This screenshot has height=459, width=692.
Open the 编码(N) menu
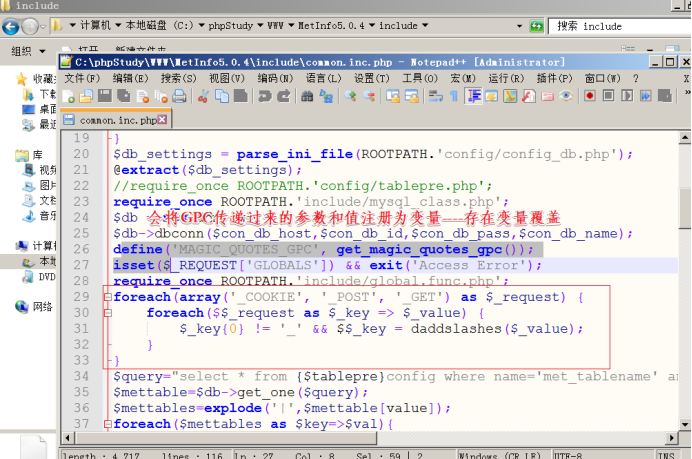pos(275,79)
